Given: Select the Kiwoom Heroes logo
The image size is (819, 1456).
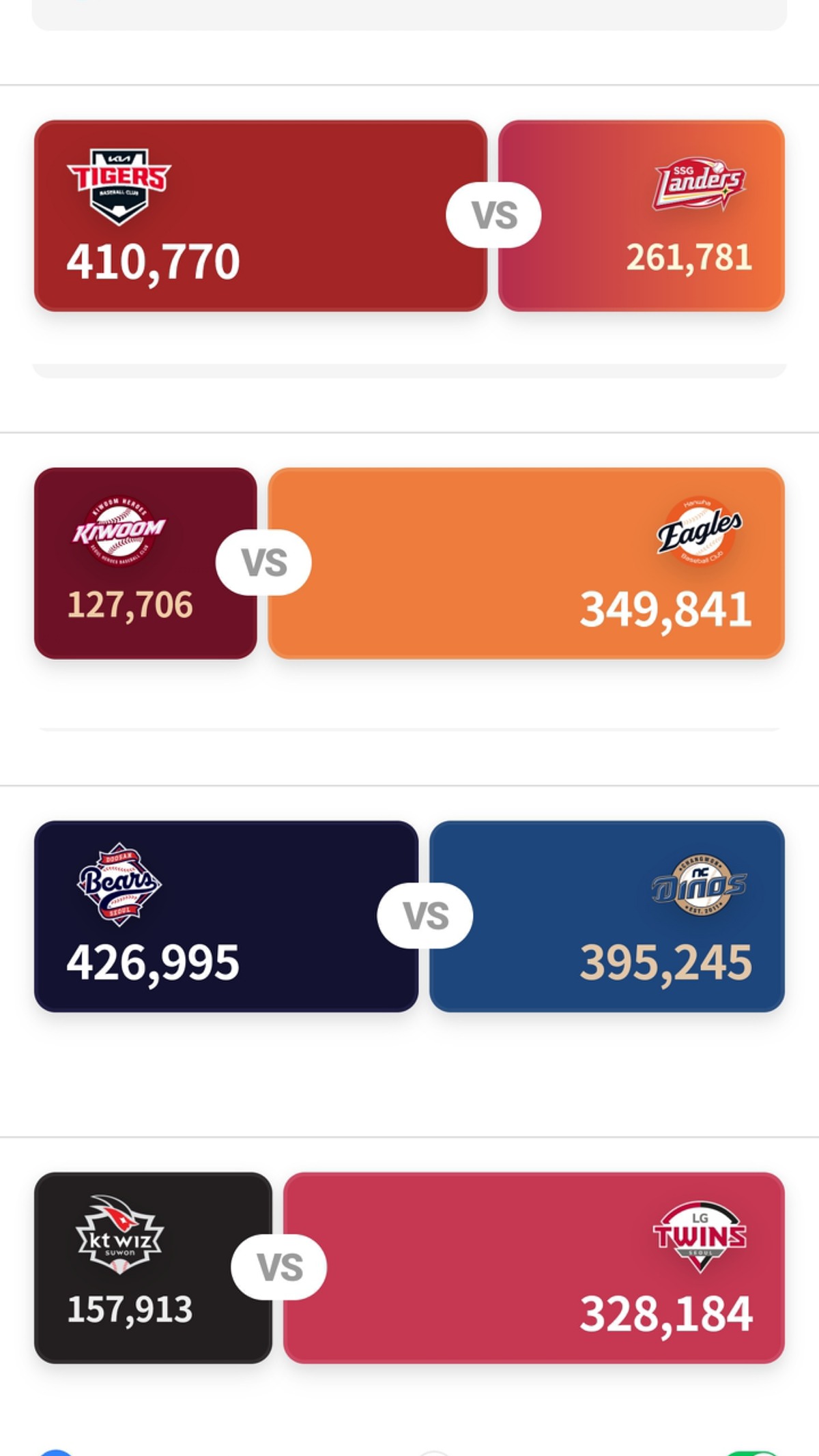Looking at the screenshot, I should click(x=119, y=531).
